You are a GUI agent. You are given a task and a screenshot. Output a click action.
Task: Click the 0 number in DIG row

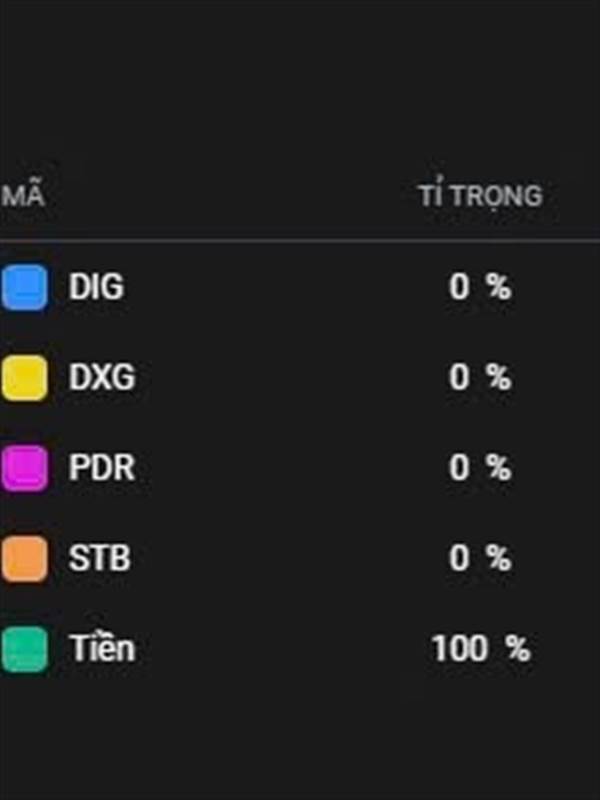[459, 287]
